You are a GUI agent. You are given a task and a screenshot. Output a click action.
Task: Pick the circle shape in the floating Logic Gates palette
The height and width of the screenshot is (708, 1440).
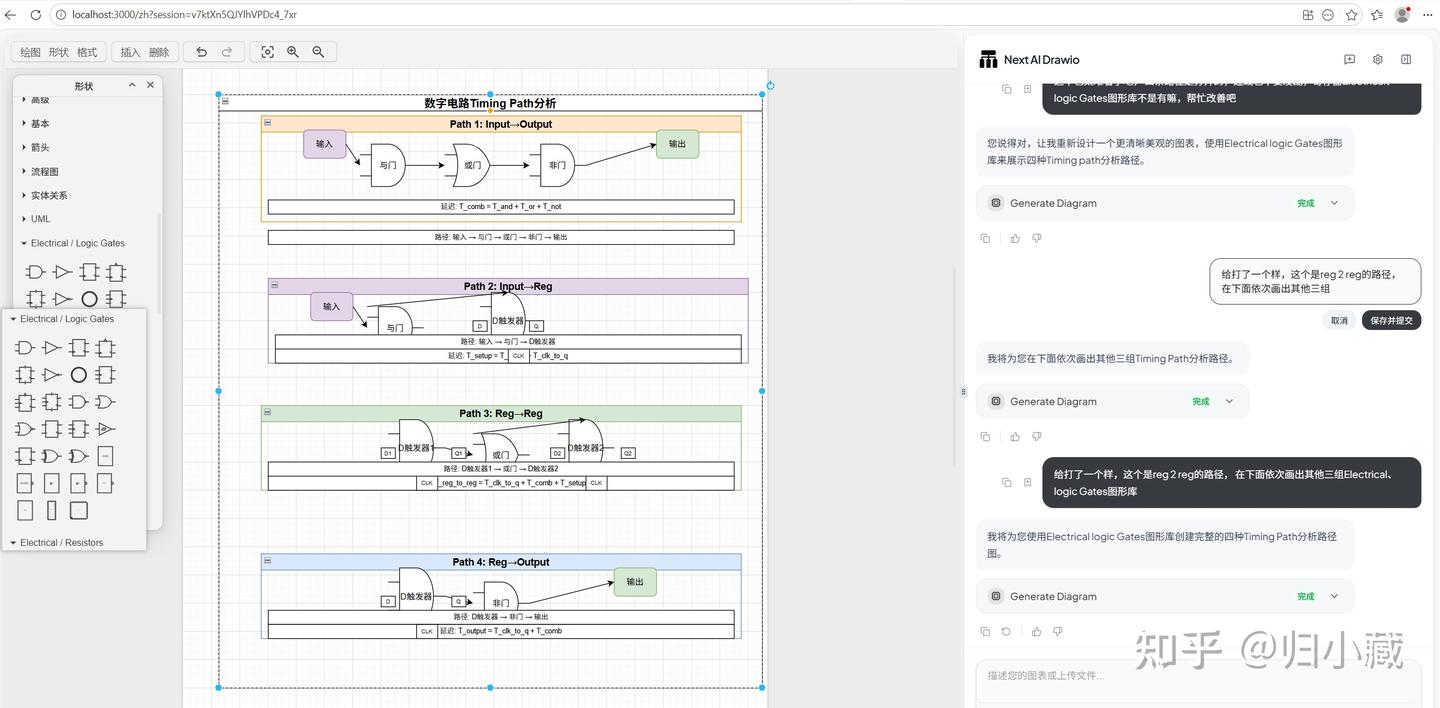point(78,375)
